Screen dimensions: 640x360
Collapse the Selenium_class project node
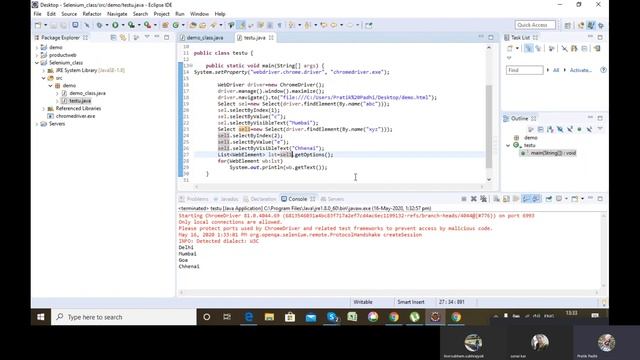point(37,63)
